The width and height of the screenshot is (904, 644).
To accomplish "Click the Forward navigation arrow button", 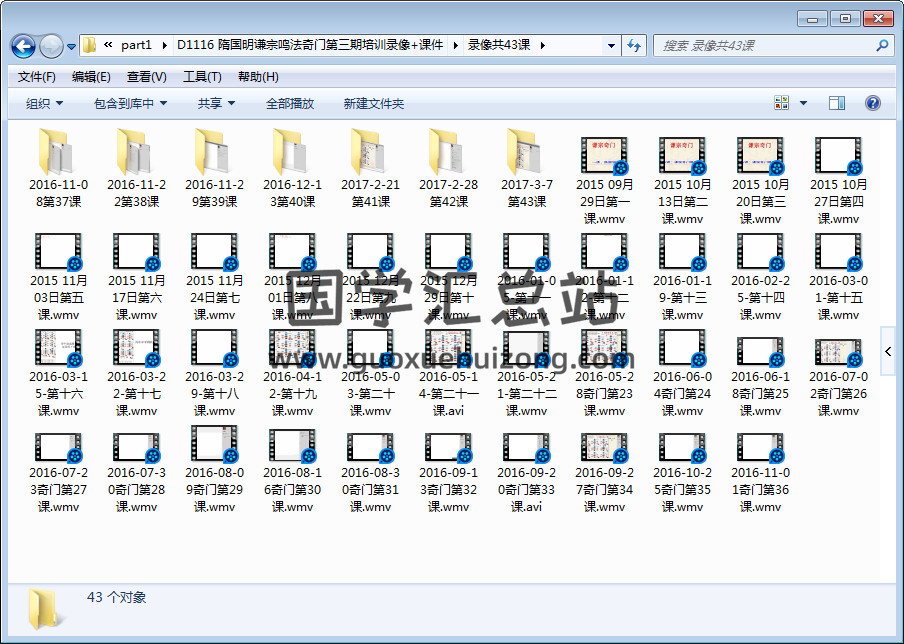I will tap(51, 46).
